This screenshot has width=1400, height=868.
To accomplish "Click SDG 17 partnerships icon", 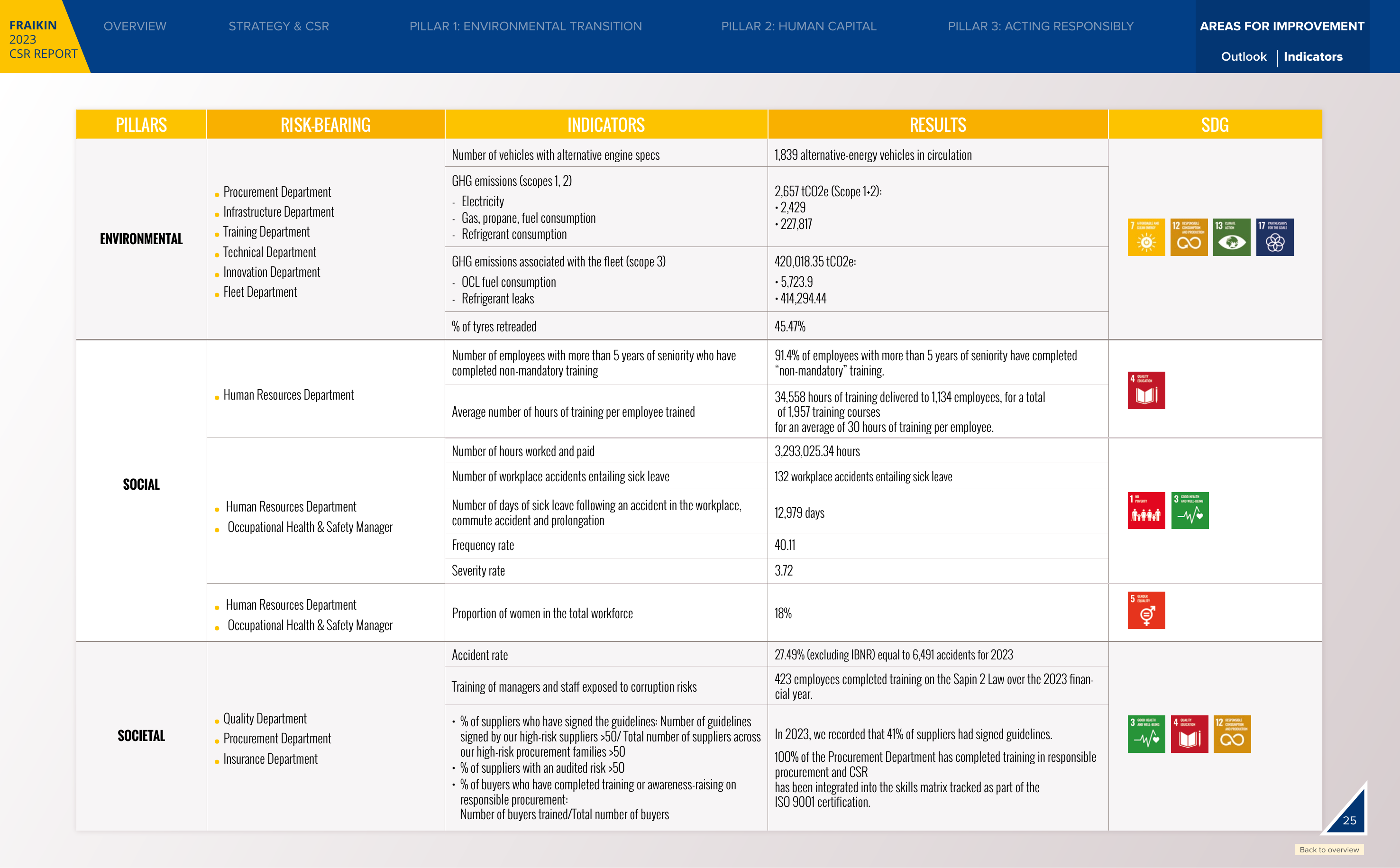I will point(1274,237).
